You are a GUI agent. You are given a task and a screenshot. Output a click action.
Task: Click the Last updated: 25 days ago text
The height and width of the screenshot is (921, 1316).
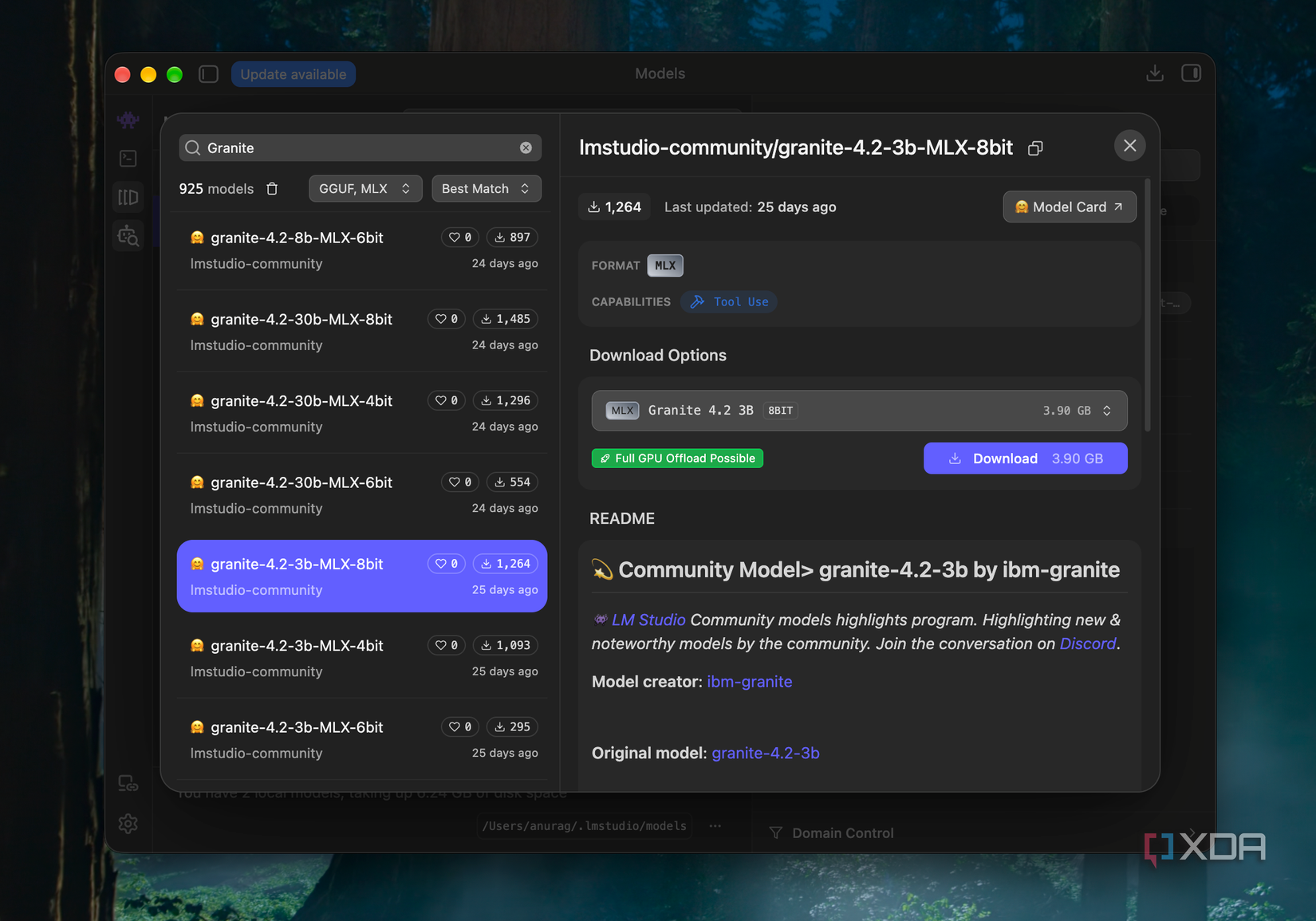click(x=750, y=207)
